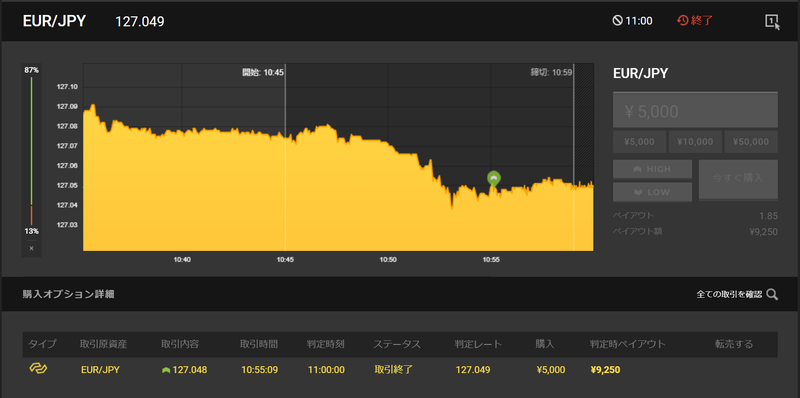Click EUR/JPY asset name in trade row

point(100,370)
